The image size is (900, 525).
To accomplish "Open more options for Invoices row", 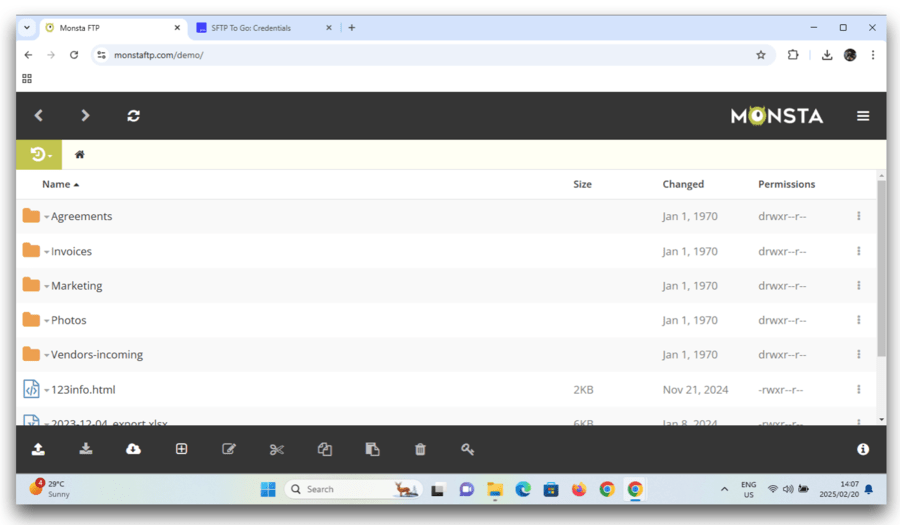I will click(x=859, y=251).
